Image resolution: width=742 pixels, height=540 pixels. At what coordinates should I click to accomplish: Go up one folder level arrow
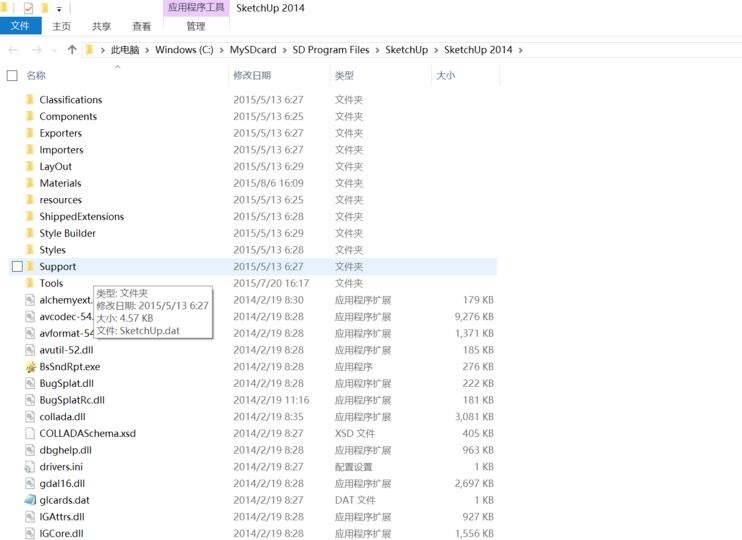72,50
